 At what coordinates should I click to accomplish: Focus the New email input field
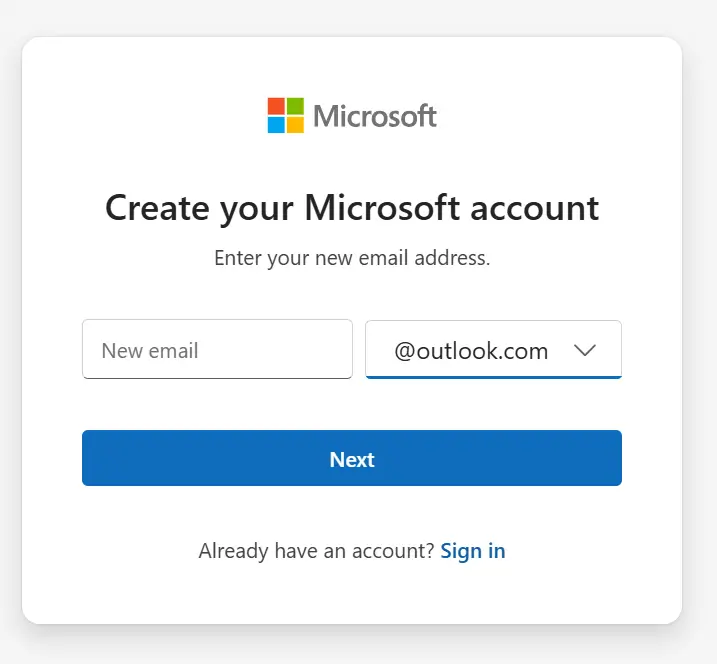[x=217, y=350]
